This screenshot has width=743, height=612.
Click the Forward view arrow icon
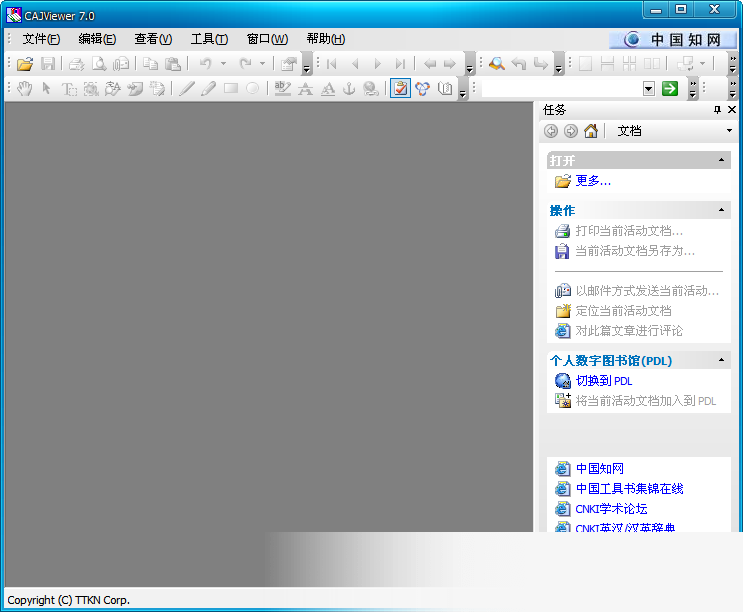pyautogui.click(x=450, y=63)
